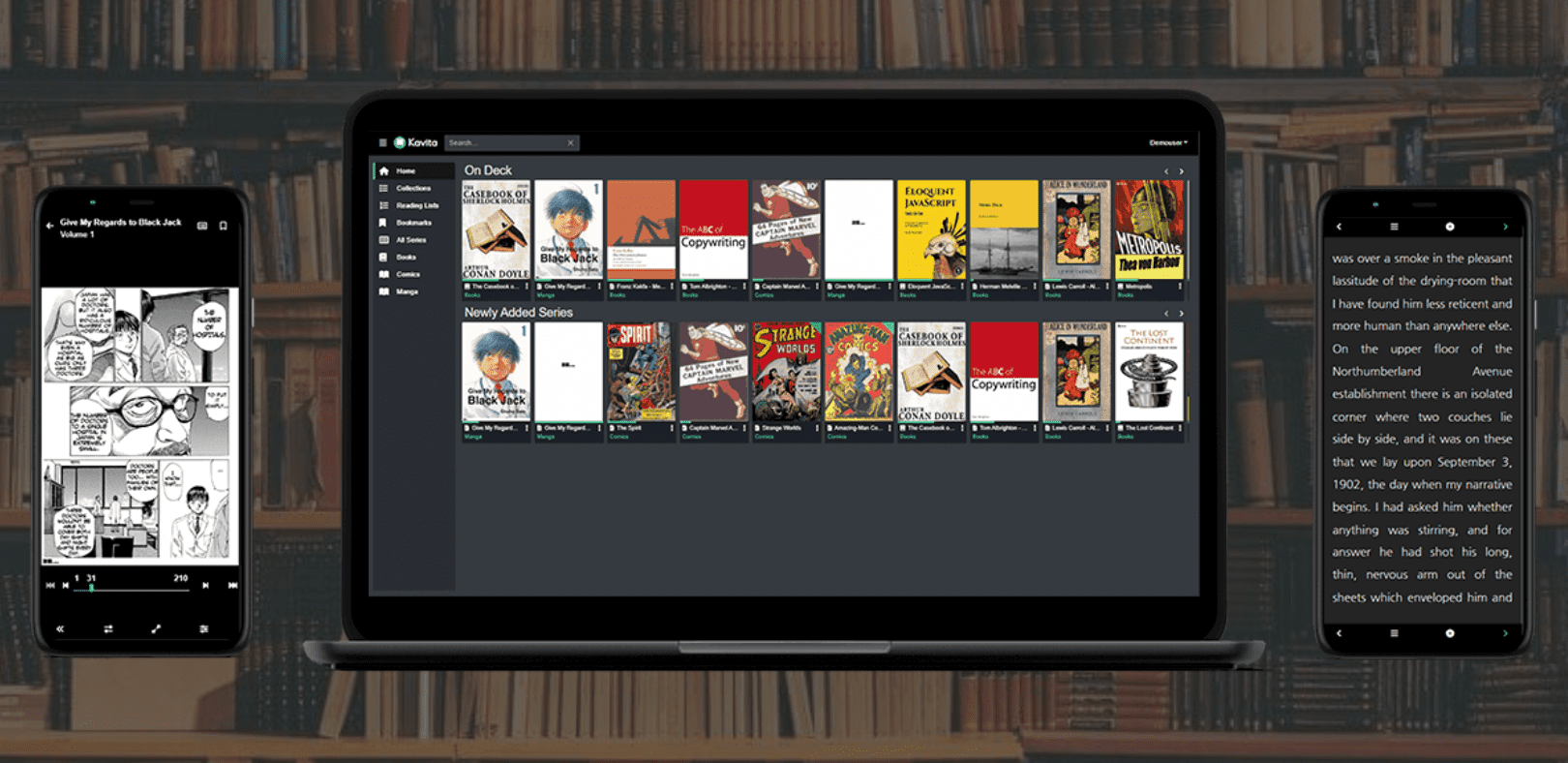Tap the back arrow in manga reader
Viewport: 1568px width, 763px height.
click(x=49, y=226)
